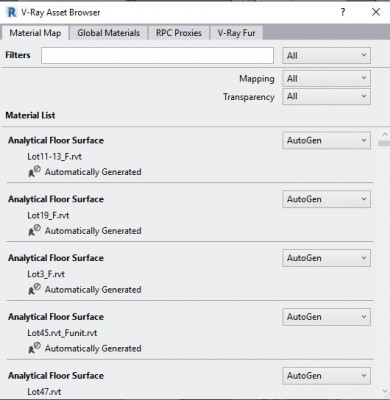Open AutoGen dropdown for Lot11-13_F.rvt
This screenshot has width=390, height=400.
326,140
